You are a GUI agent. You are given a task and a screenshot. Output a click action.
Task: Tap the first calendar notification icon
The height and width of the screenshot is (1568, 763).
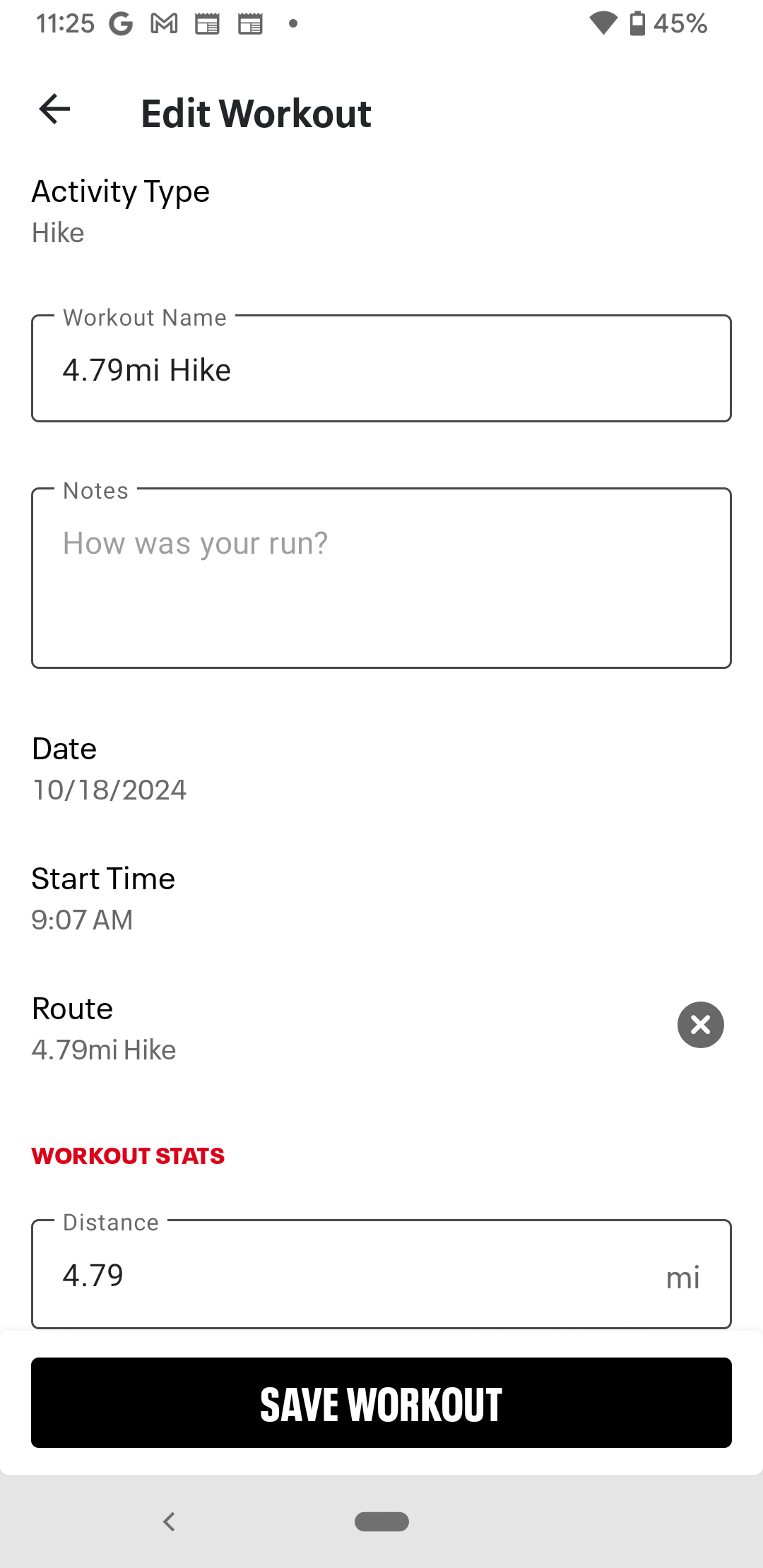tap(207, 24)
